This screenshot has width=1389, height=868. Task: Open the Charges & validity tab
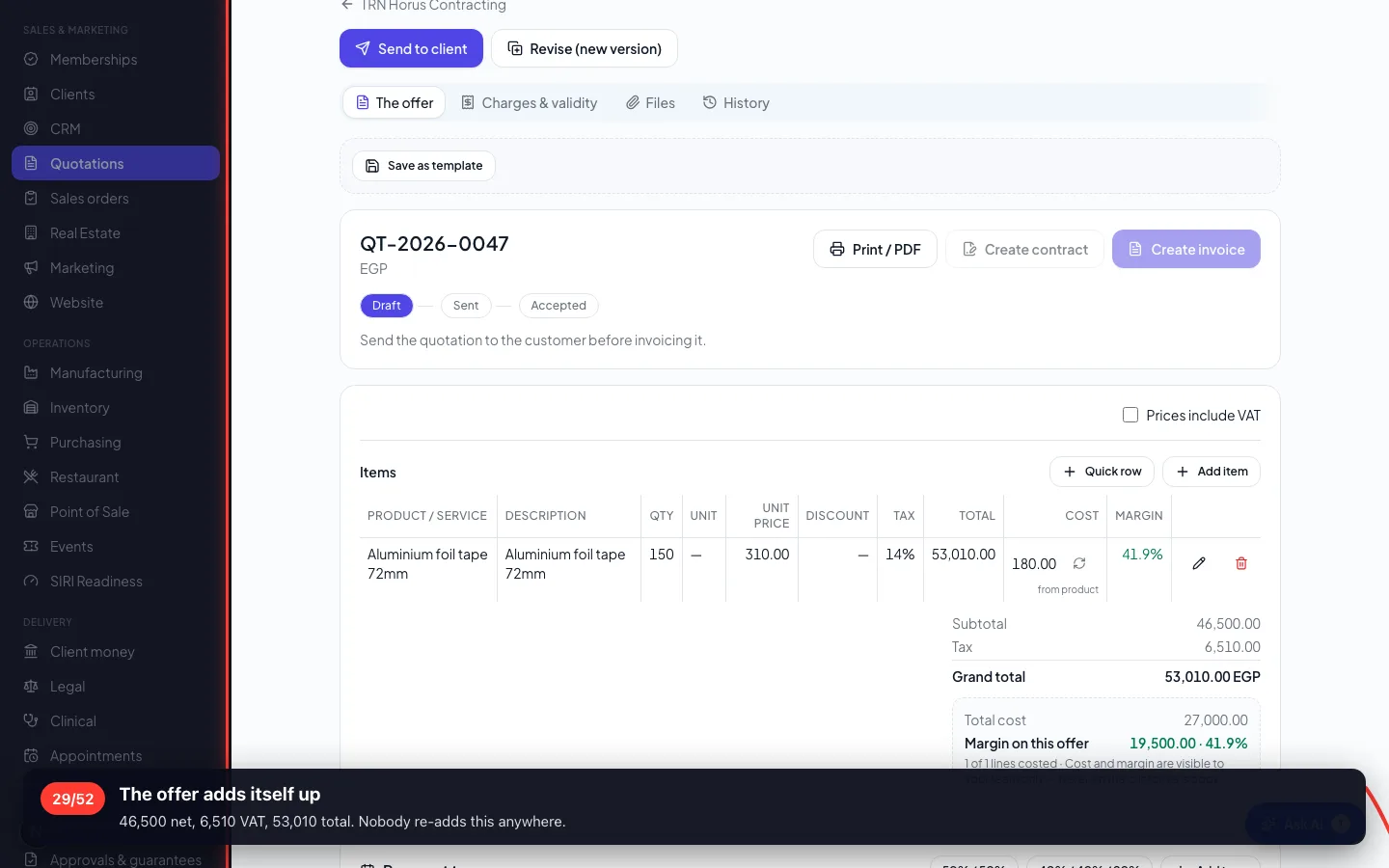click(x=529, y=103)
